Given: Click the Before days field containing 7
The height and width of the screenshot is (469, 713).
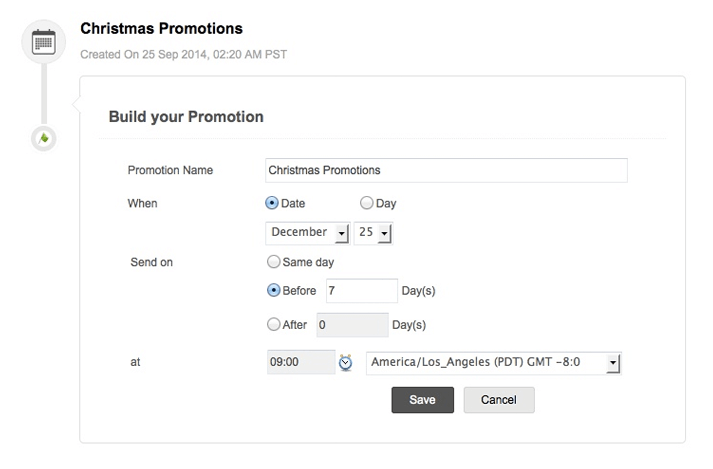Looking at the screenshot, I should pyautogui.click(x=362, y=291).
